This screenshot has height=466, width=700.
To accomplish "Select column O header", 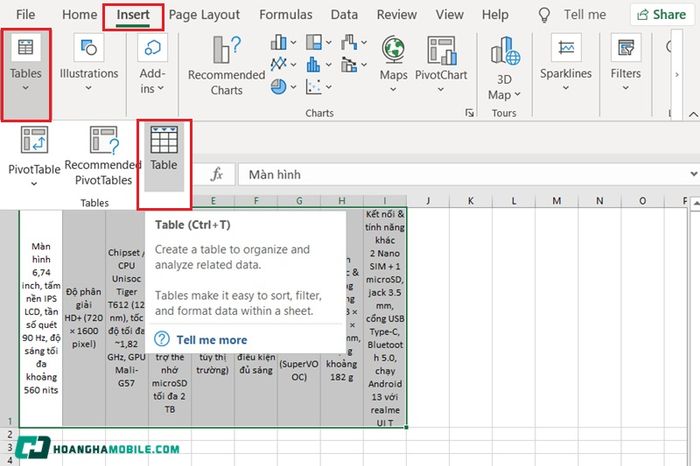I will [x=642, y=201].
